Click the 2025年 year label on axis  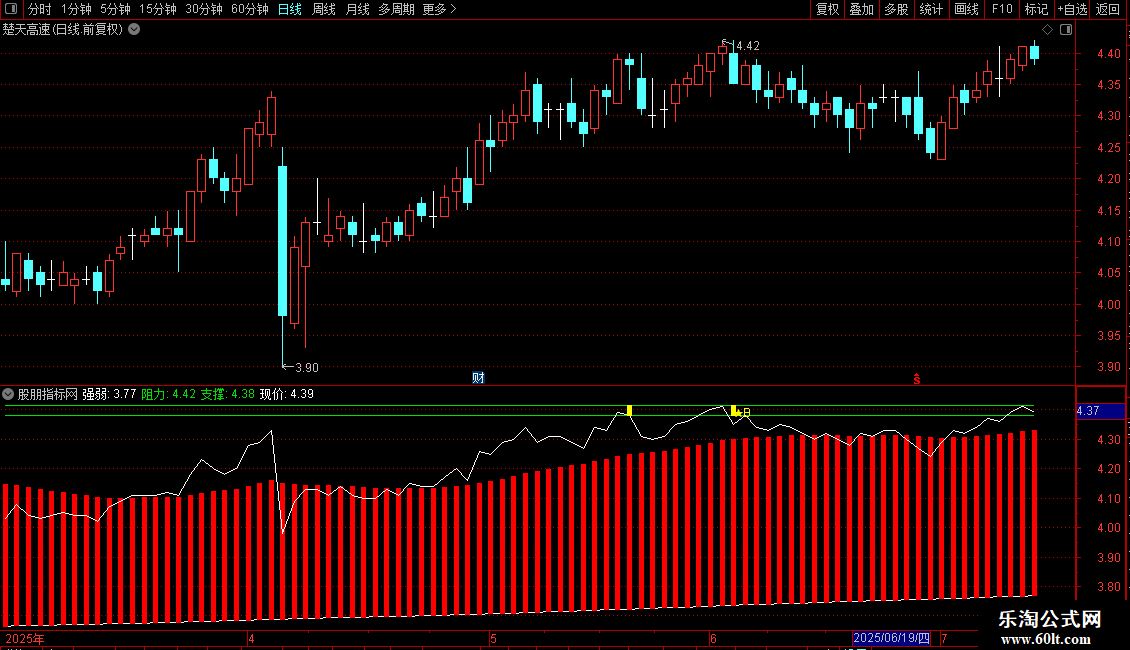25,639
